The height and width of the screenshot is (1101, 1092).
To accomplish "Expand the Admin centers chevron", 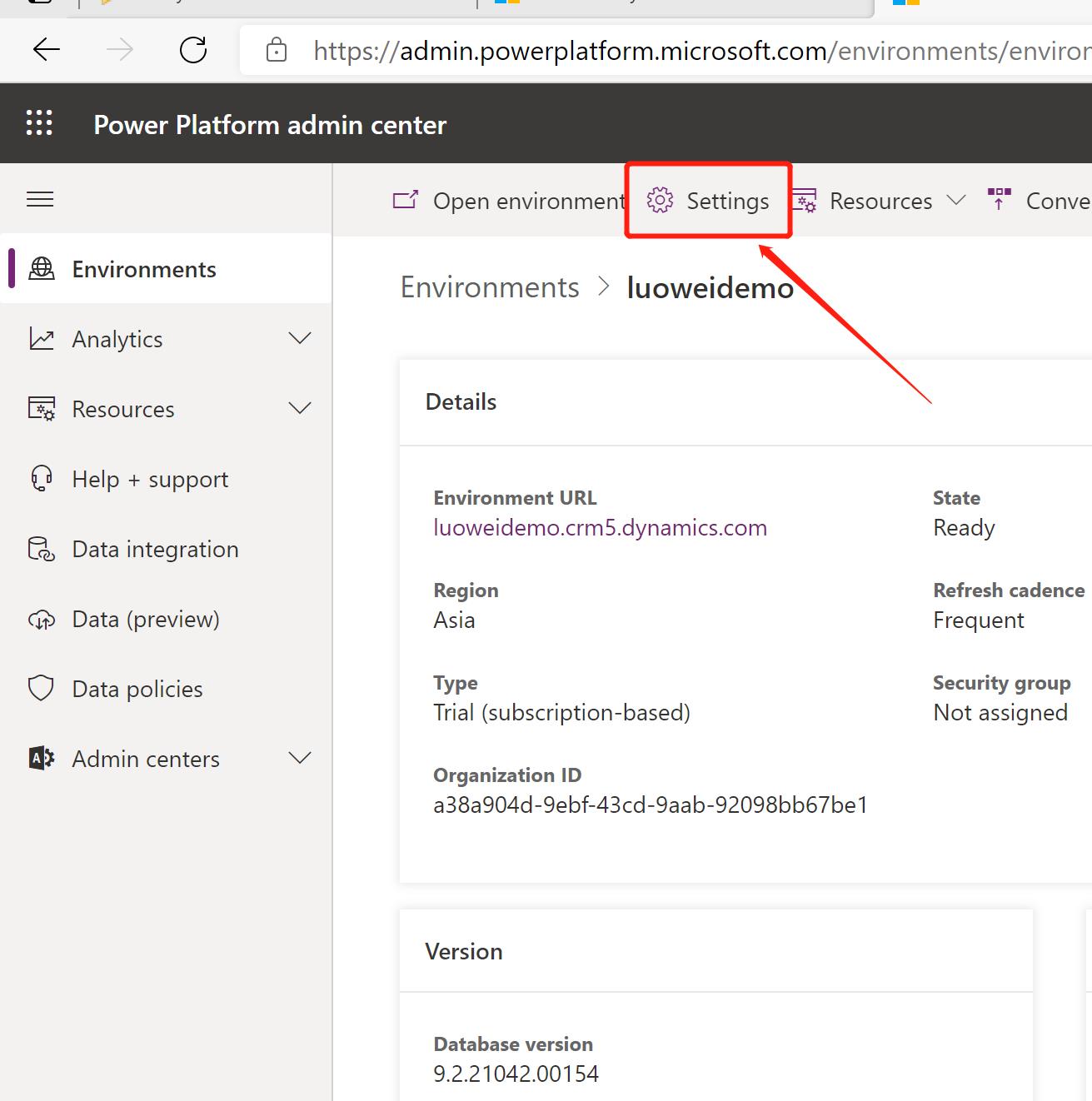I will point(300,758).
